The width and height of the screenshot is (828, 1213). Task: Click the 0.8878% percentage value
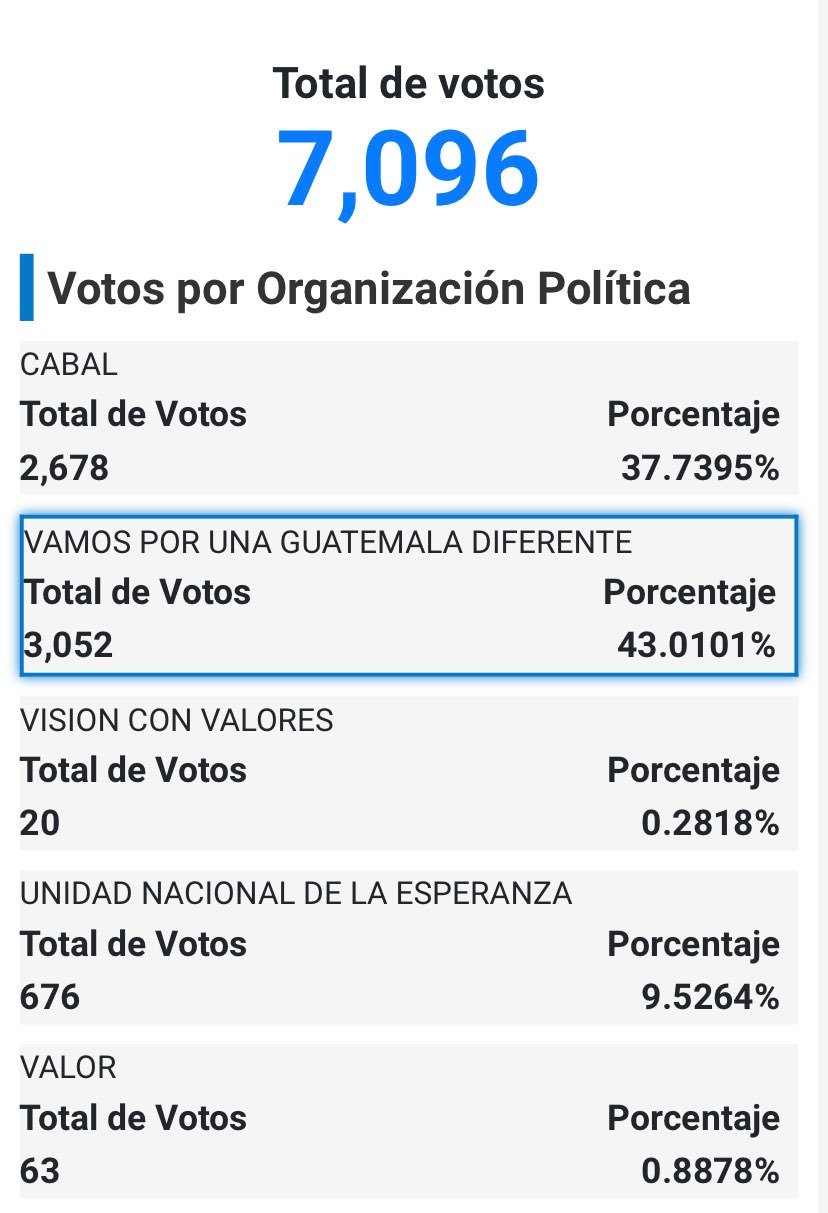coord(709,1170)
